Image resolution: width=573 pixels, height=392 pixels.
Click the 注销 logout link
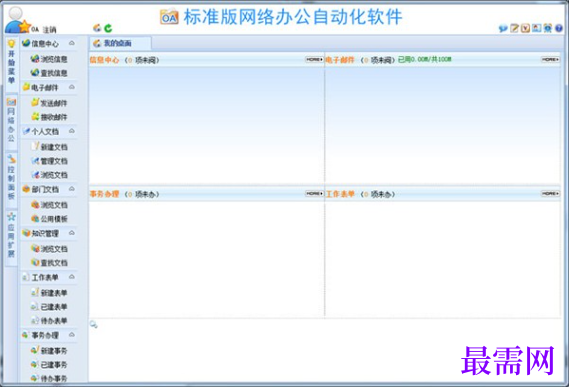click(49, 30)
